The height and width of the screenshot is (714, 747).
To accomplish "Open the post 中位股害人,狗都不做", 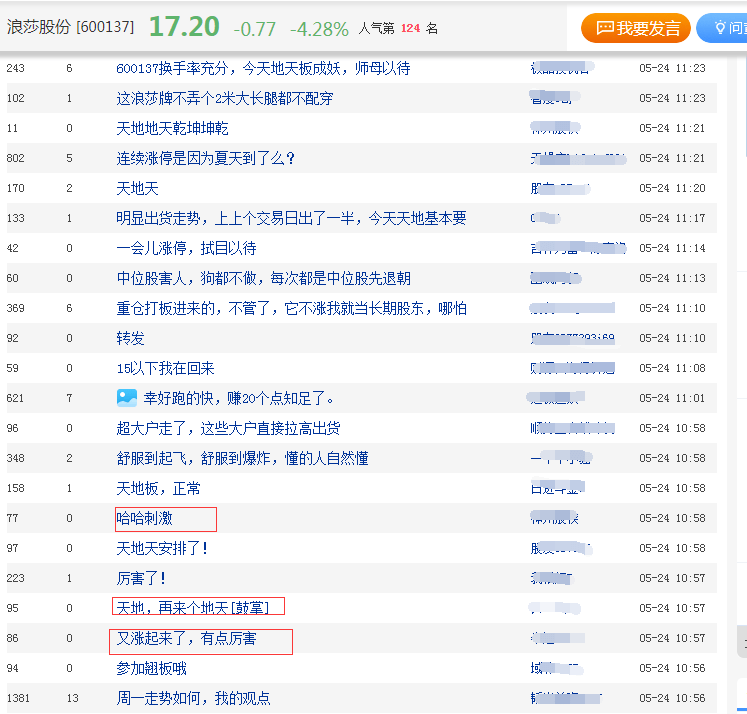I will pos(263,278).
